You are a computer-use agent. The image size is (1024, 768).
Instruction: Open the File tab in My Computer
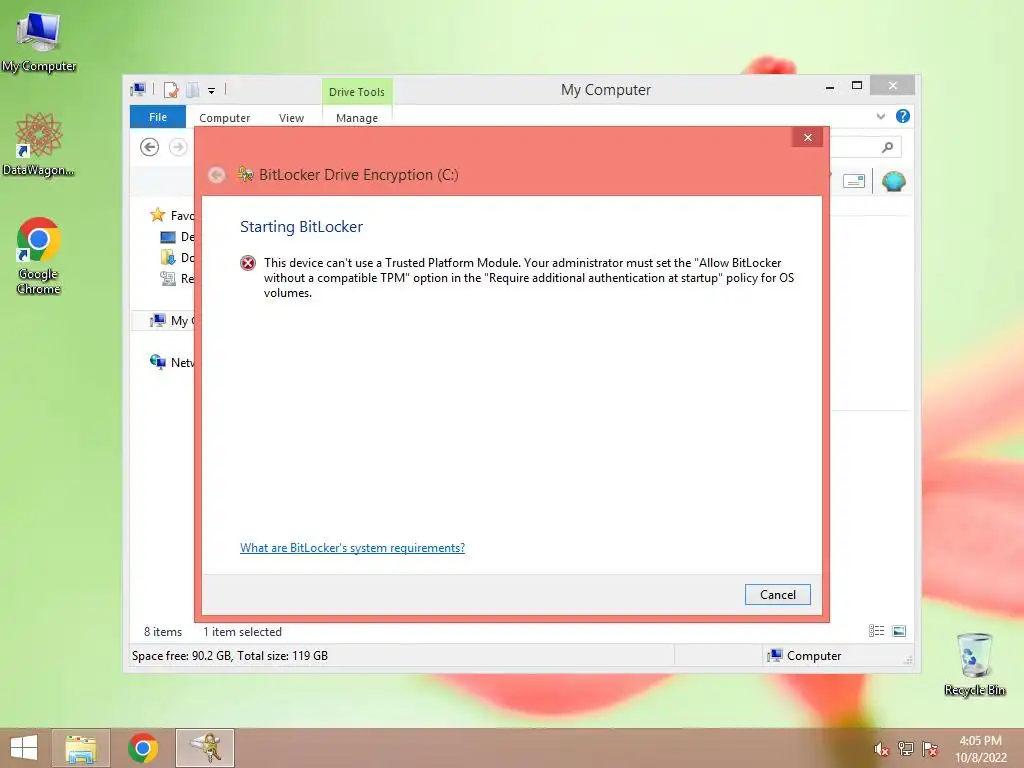(158, 117)
